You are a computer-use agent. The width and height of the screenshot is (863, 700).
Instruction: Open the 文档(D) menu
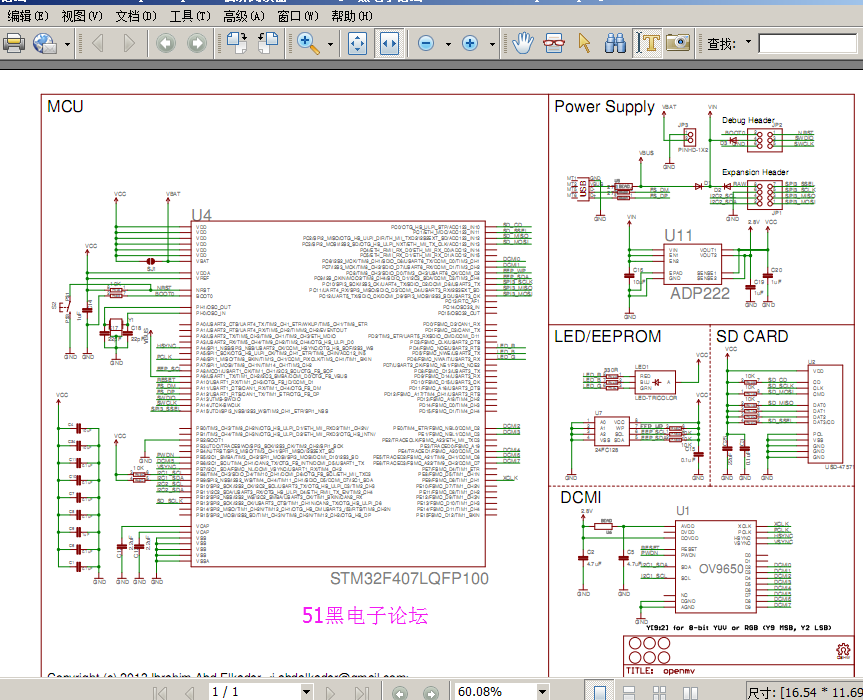tap(135, 16)
